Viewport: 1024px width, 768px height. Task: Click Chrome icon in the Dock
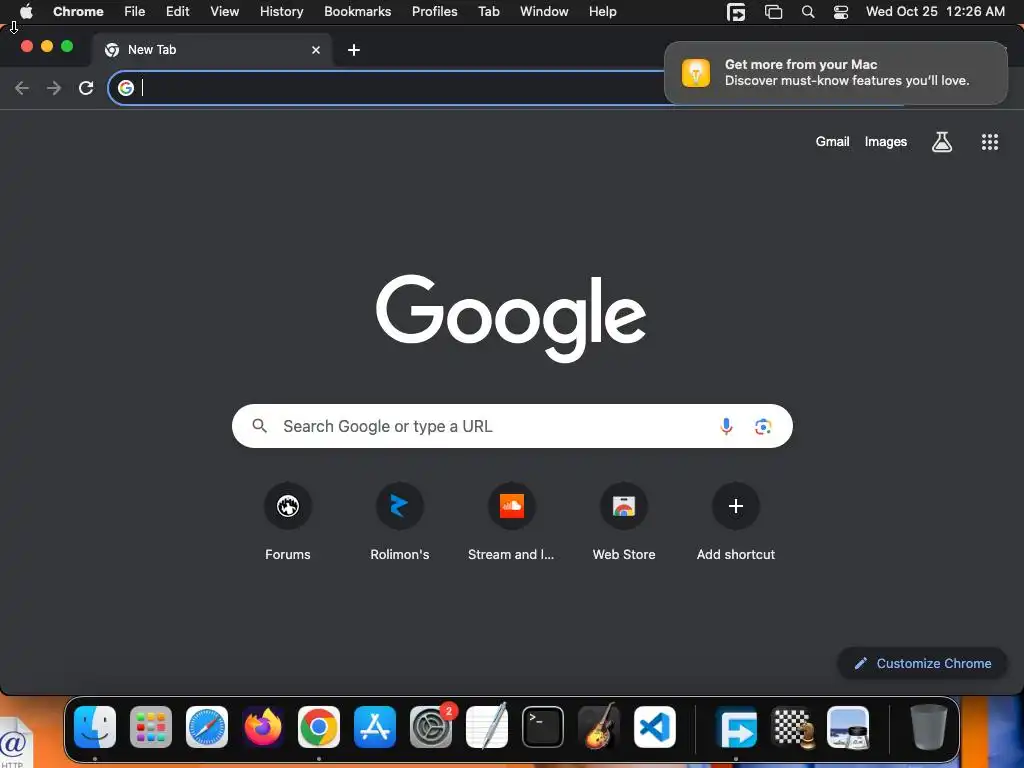click(319, 727)
